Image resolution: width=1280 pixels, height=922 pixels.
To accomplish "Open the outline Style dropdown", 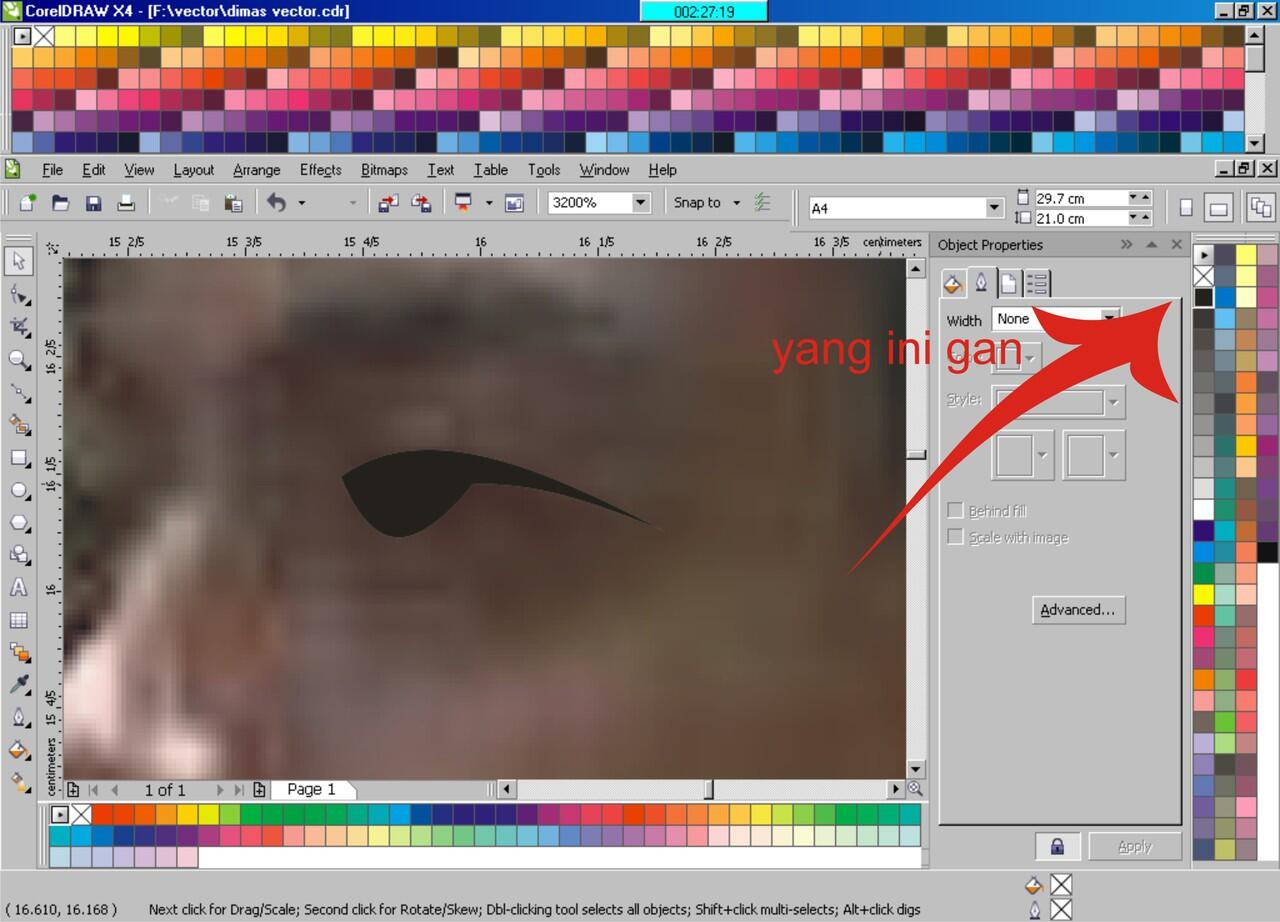I will (x=1114, y=403).
